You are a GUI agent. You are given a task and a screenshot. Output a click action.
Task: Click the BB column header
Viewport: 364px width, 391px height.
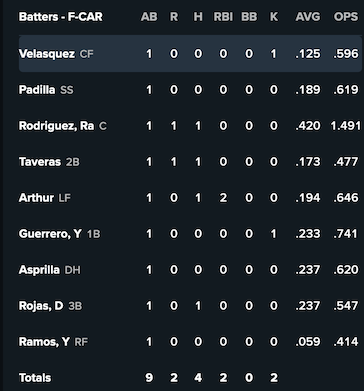tap(249, 17)
